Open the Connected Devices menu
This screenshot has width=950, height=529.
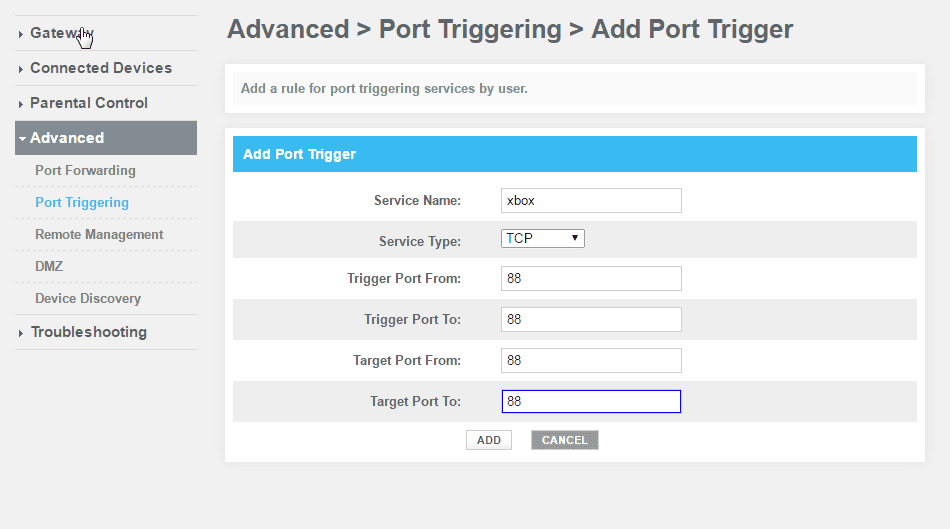101,68
